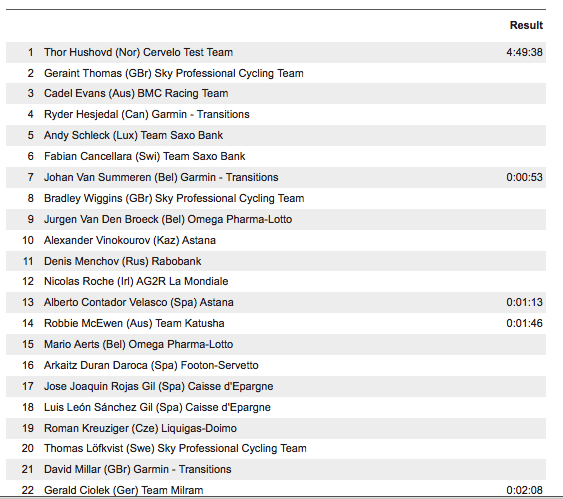Click Alberto Contador Velasco entry
The width and height of the screenshot is (563, 499).
[x=139, y=302]
